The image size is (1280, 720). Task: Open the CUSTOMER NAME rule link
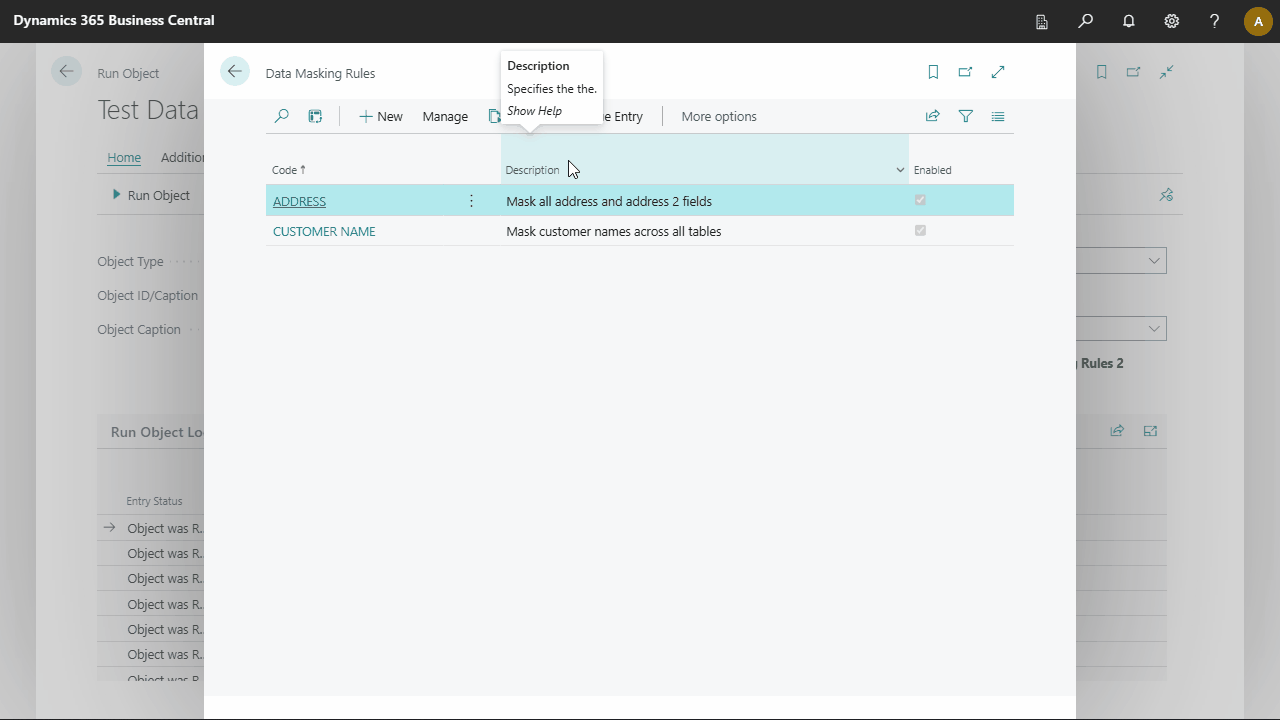[324, 231]
